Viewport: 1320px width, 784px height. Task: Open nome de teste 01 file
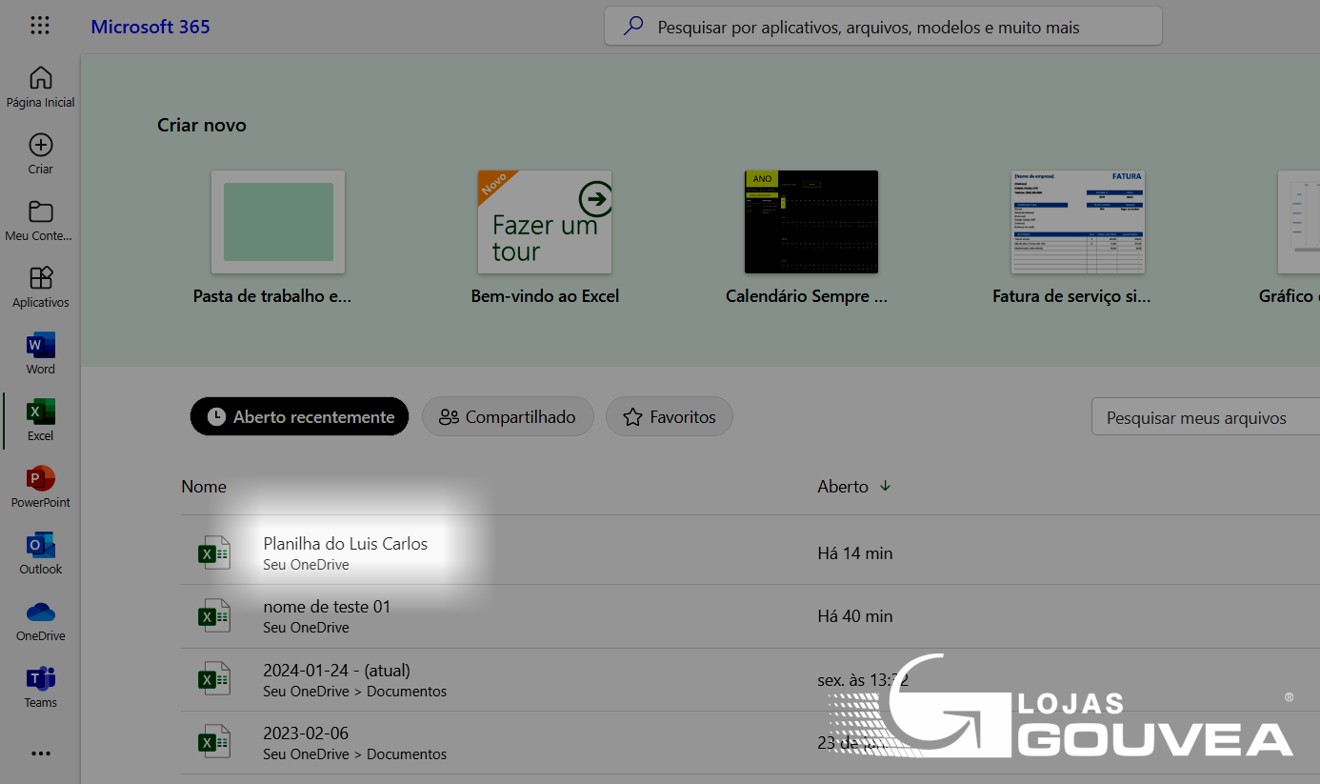coord(327,606)
